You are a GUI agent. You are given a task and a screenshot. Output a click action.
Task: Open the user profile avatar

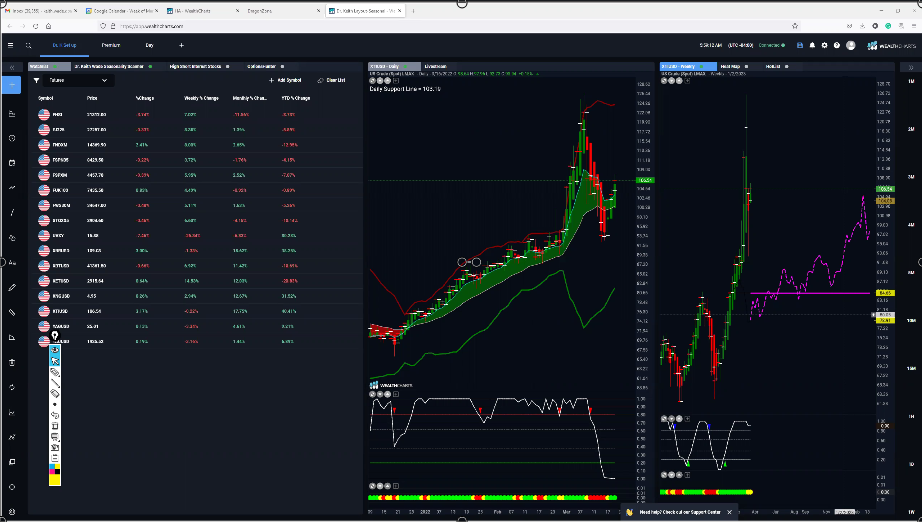point(850,45)
